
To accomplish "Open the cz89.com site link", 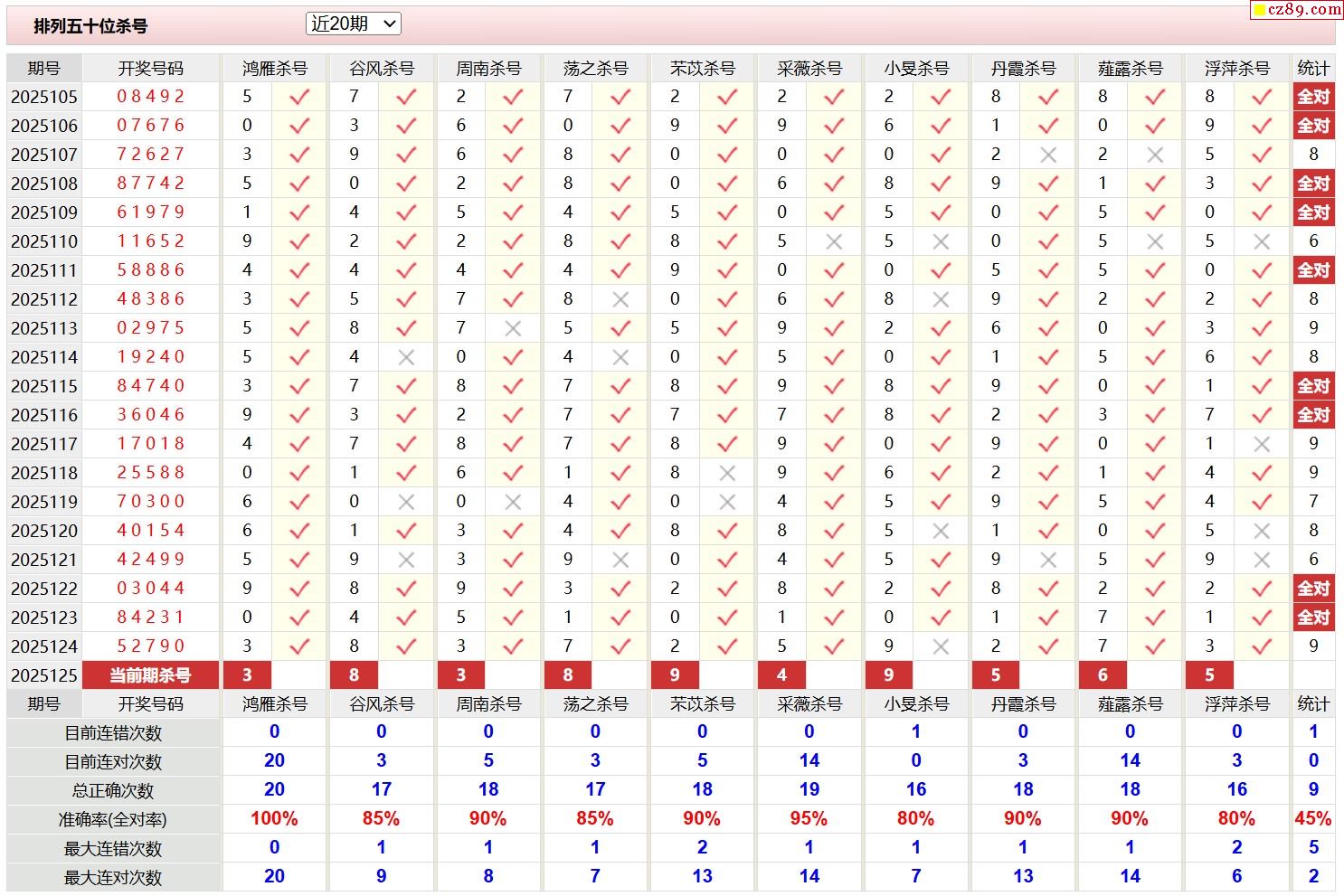I will (1297, 9).
